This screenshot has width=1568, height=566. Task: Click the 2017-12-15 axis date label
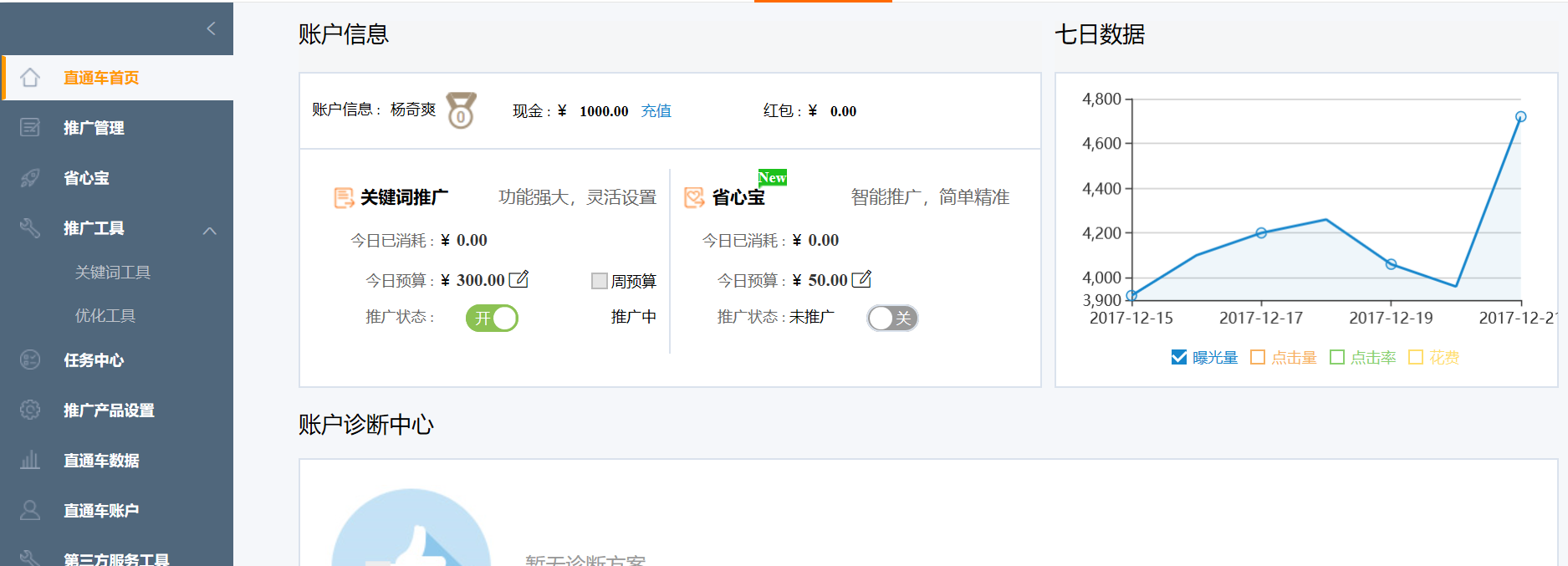1131,318
